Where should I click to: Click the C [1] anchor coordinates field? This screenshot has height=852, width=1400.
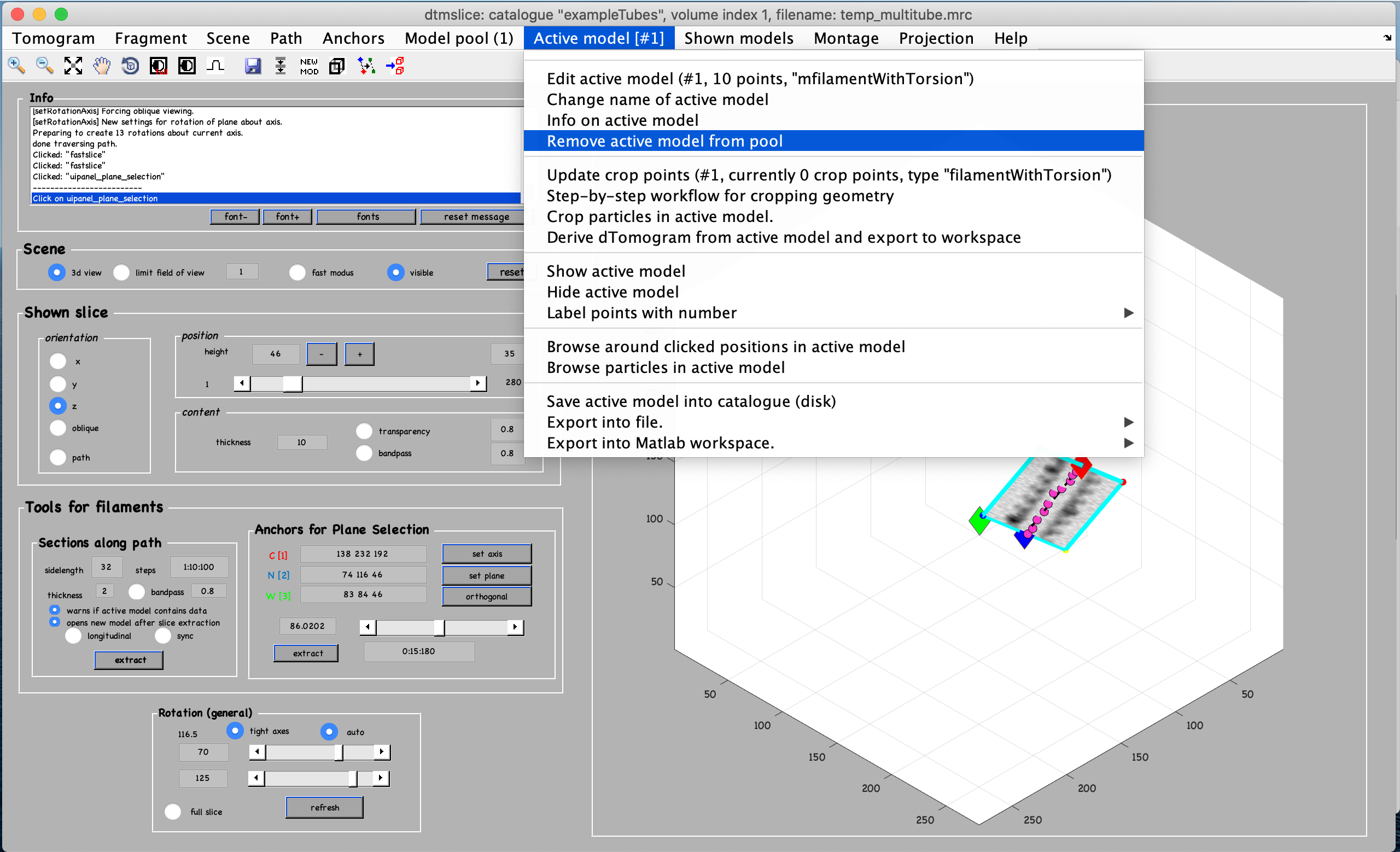(x=363, y=554)
